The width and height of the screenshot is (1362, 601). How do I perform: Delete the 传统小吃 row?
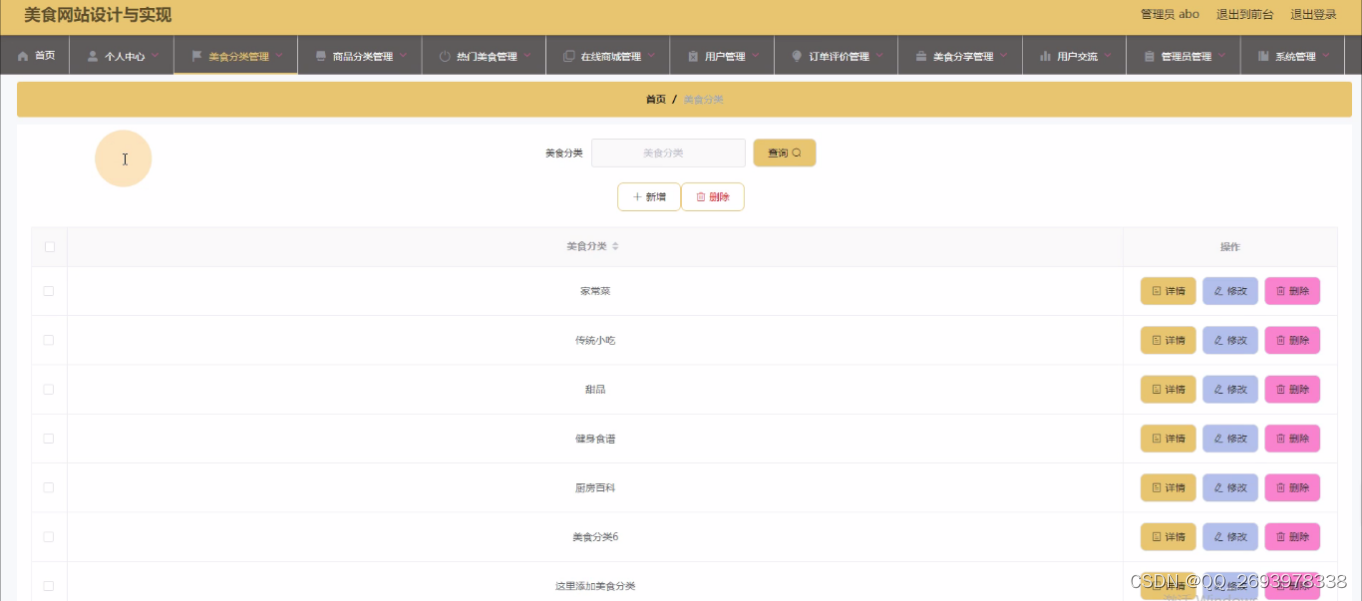1292,340
